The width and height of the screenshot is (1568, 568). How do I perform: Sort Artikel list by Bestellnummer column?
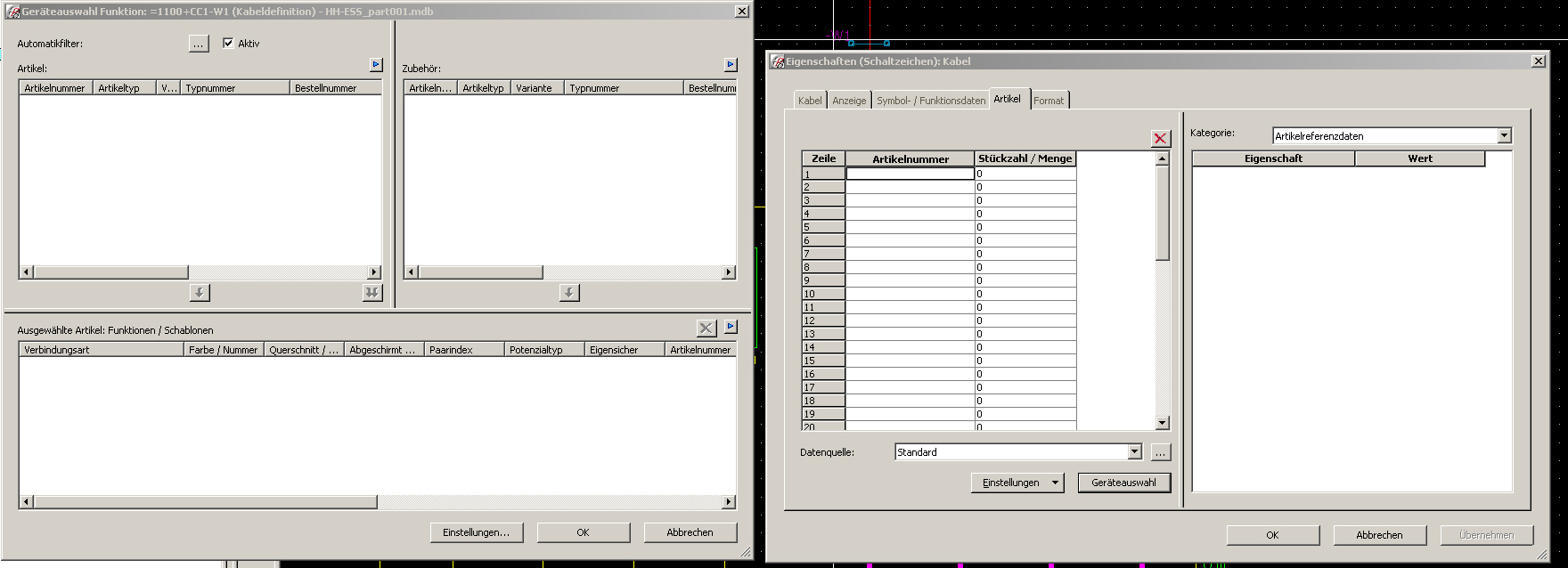(x=336, y=88)
